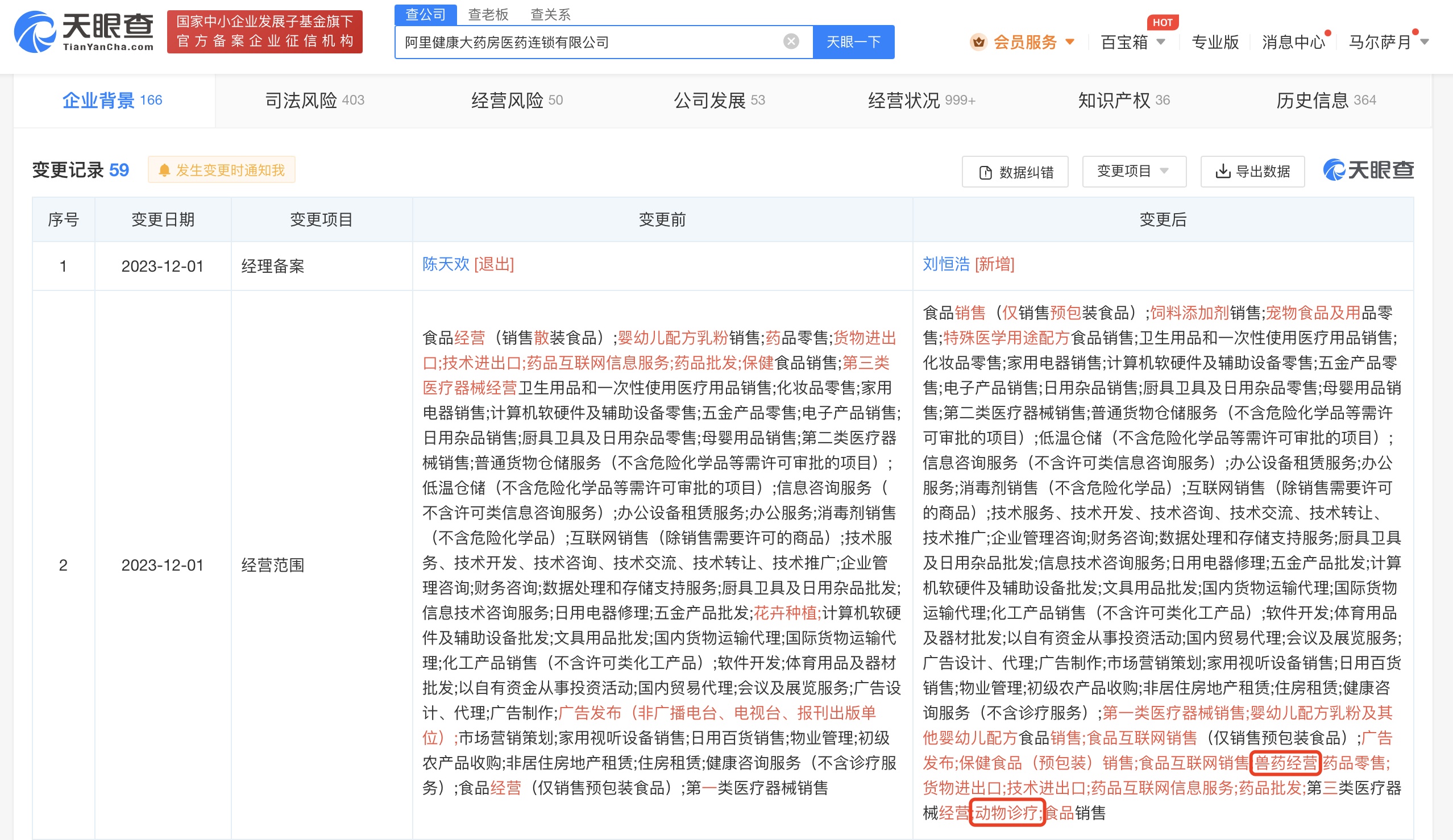
Task: Open the 变更项目 filter dropdown
Action: (x=1134, y=171)
